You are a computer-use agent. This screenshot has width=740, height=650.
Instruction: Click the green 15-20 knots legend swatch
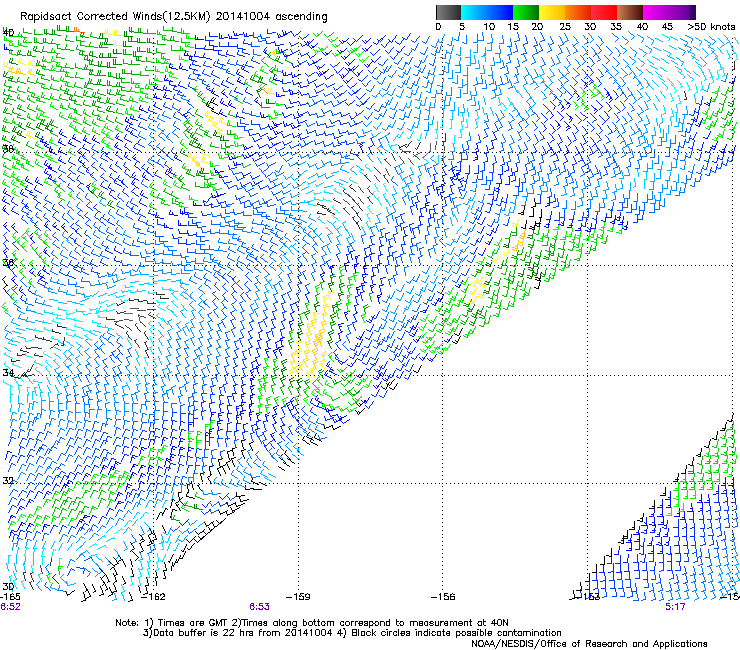[x=526, y=12]
